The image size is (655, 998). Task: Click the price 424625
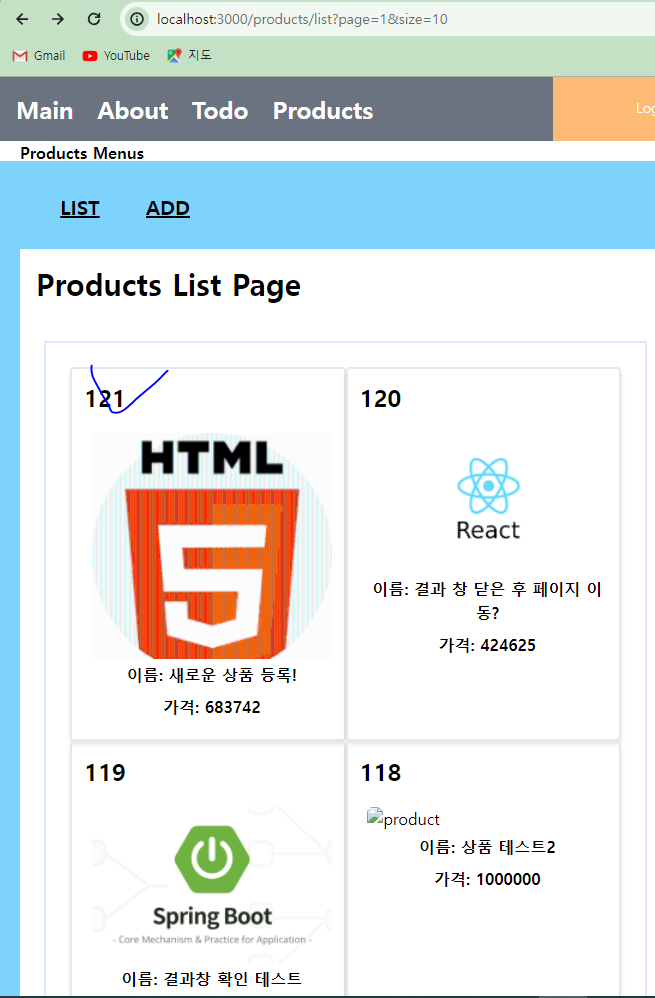[x=488, y=645]
